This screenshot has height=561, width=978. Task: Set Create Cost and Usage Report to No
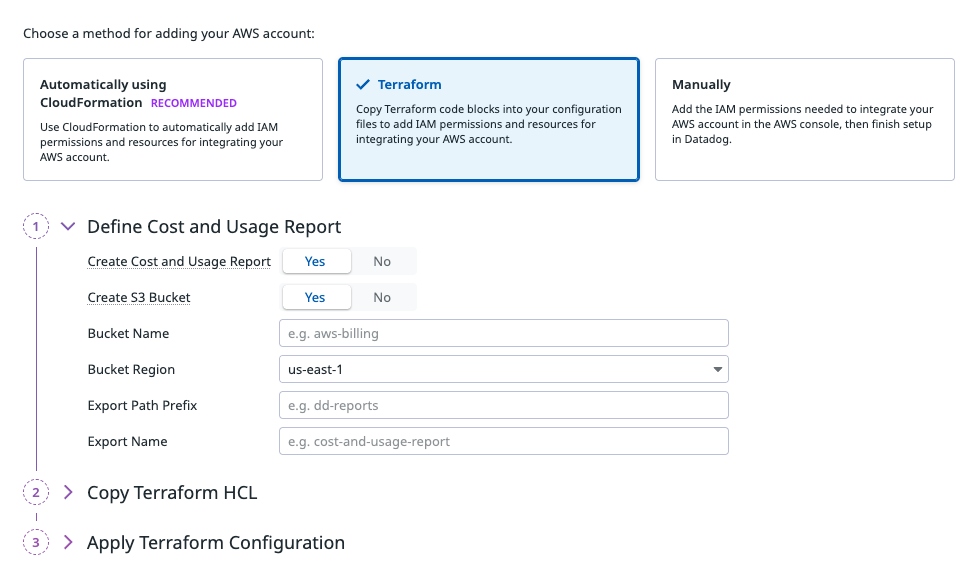(x=382, y=261)
